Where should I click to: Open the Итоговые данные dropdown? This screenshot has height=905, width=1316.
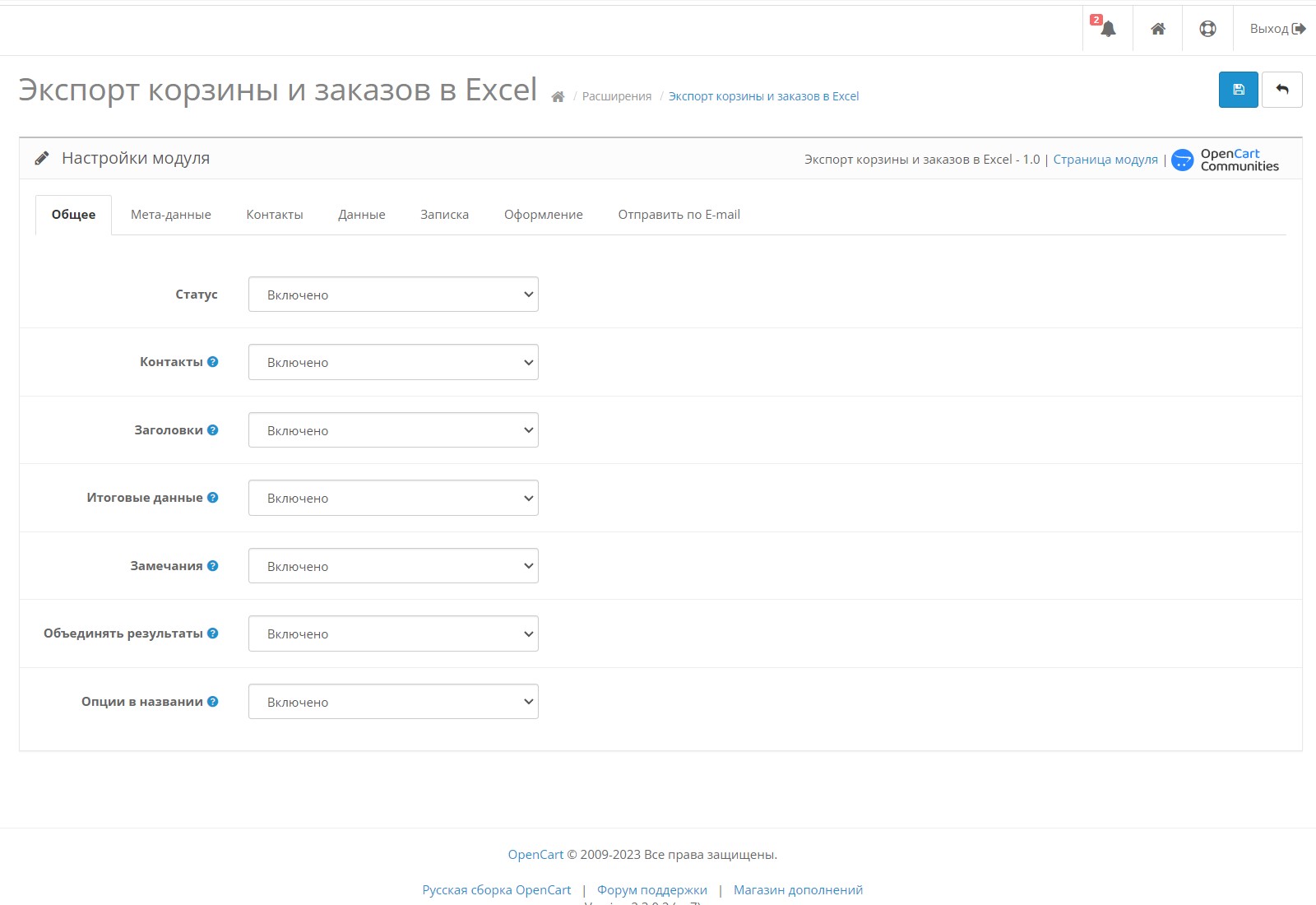pos(393,498)
